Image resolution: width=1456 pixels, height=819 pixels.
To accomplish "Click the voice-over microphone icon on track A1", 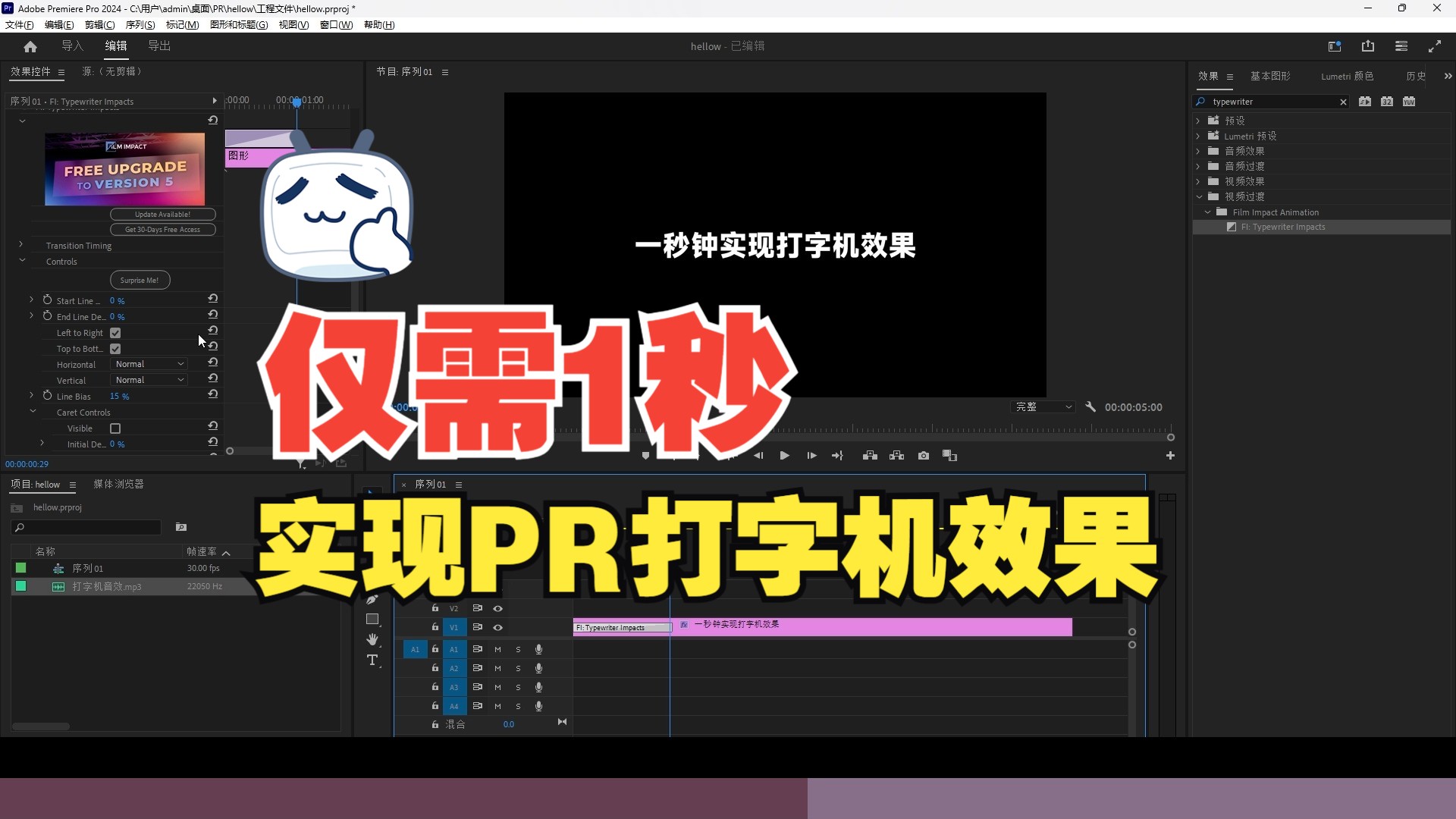I will (x=538, y=649).
